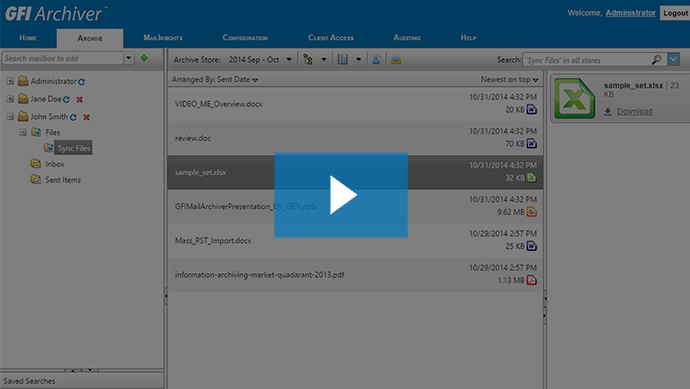This screenshot has height=389, width=690.
Task: Click the conversation view toolbar icon
Action: coord(308,59)
